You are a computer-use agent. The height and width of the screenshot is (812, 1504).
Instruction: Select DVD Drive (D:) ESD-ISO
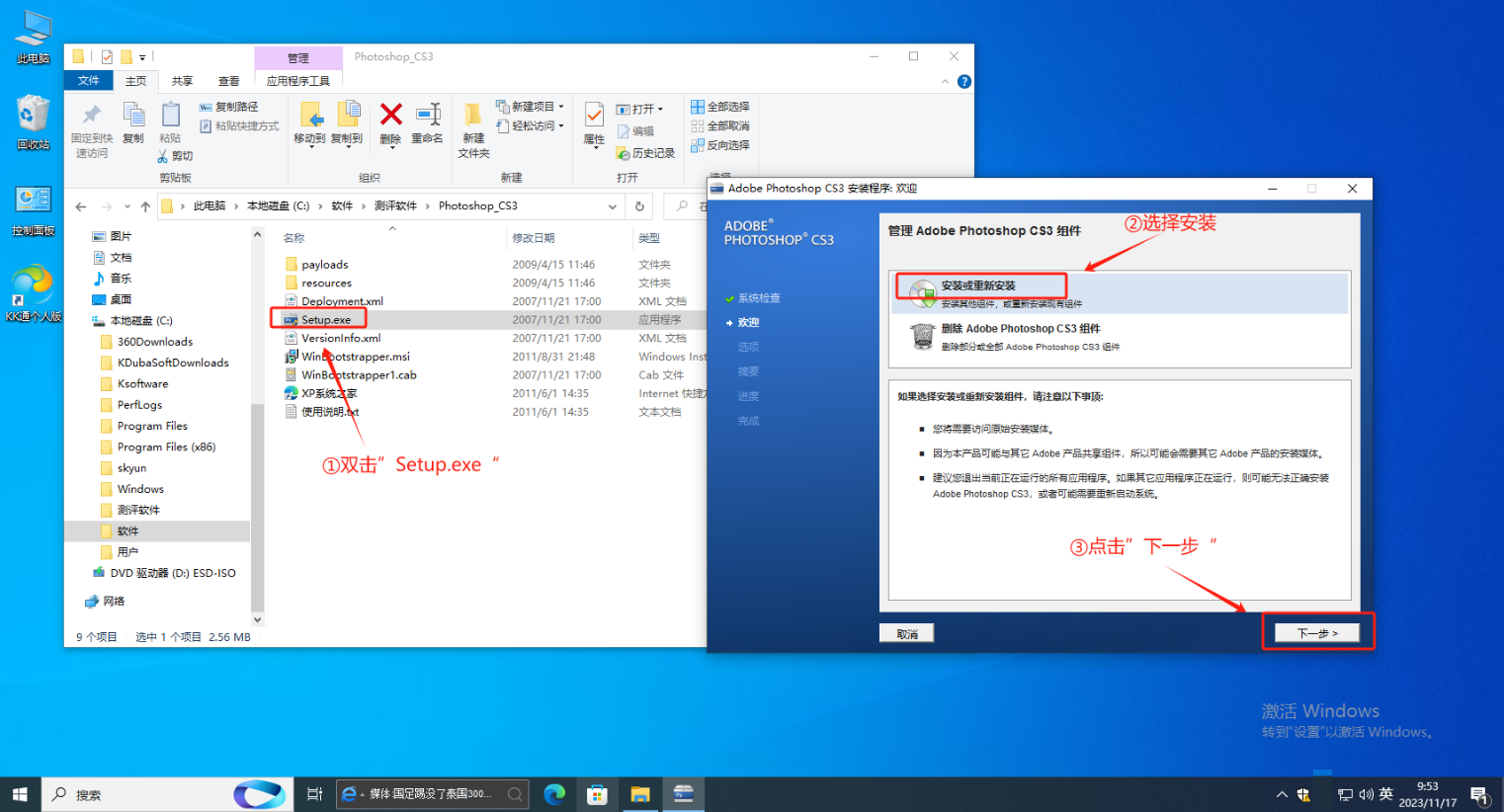[173, 573]
